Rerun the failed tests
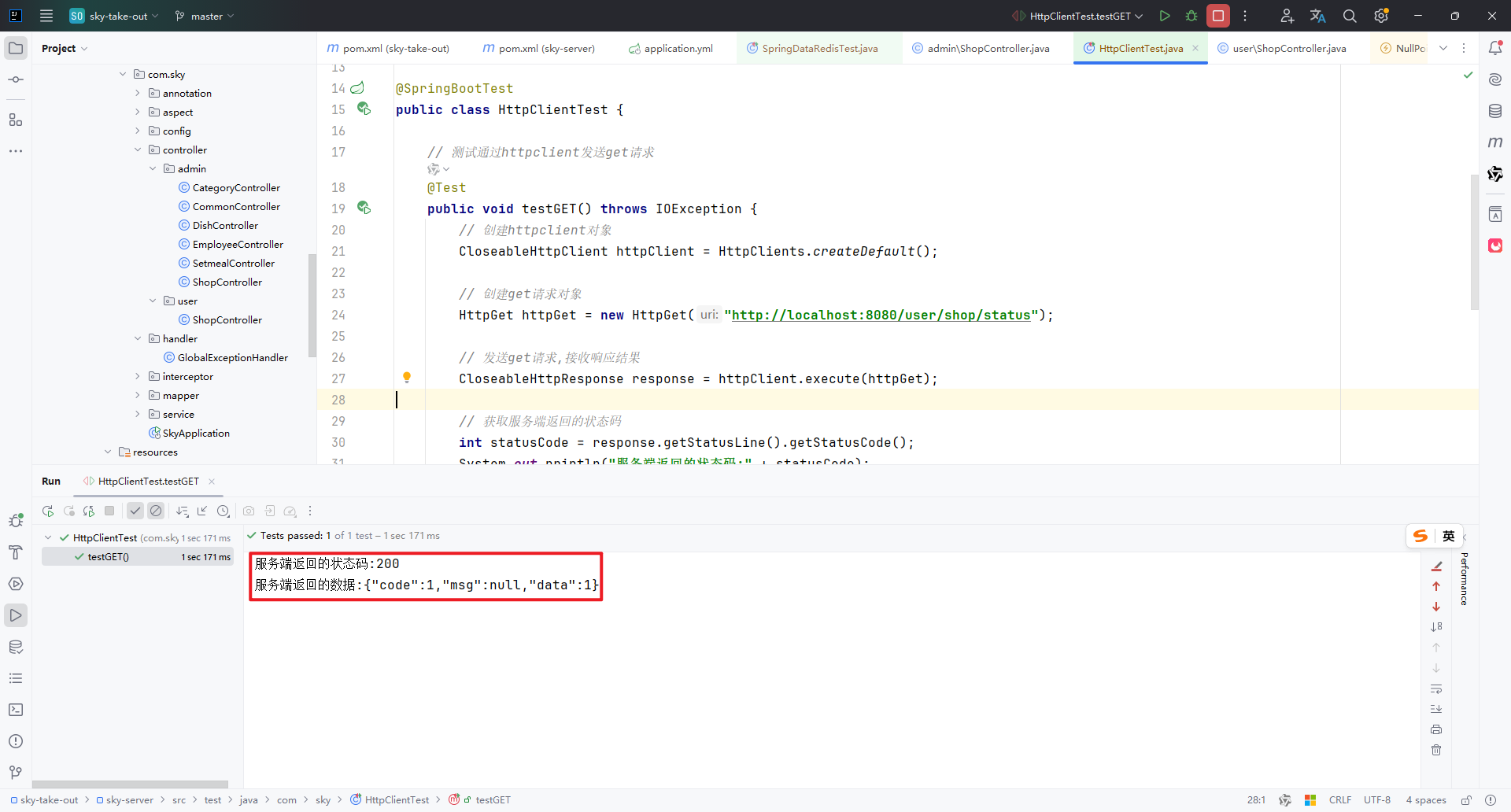Image resolution: width=1511 pixels, height=812 pixels. [x=68, y=511]
